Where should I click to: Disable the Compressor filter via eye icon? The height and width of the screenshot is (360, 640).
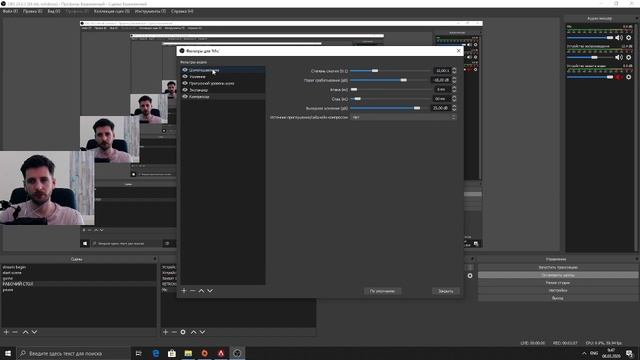pyautogui.click(x=185, y=97)
